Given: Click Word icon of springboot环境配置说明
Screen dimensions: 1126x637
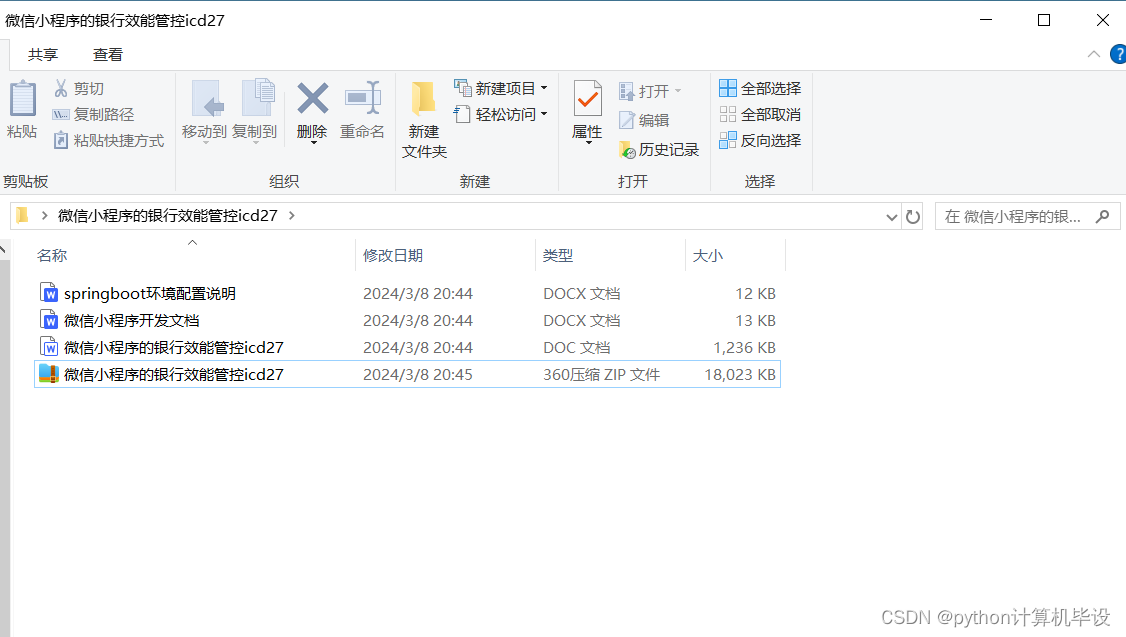Looking at the screenshot, I should (49, 293).
